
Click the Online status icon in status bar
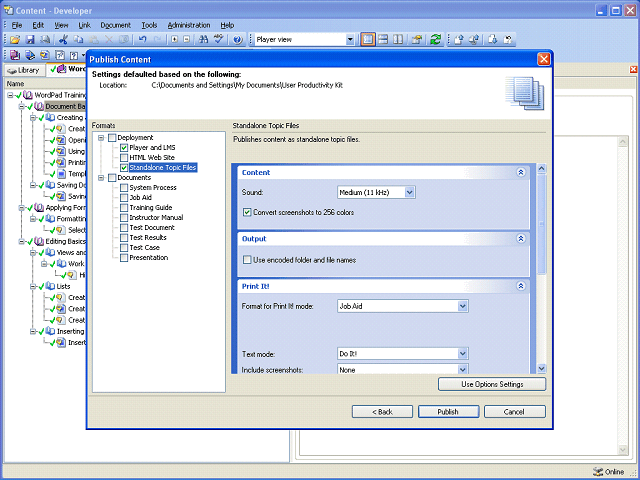click(598, 472)
